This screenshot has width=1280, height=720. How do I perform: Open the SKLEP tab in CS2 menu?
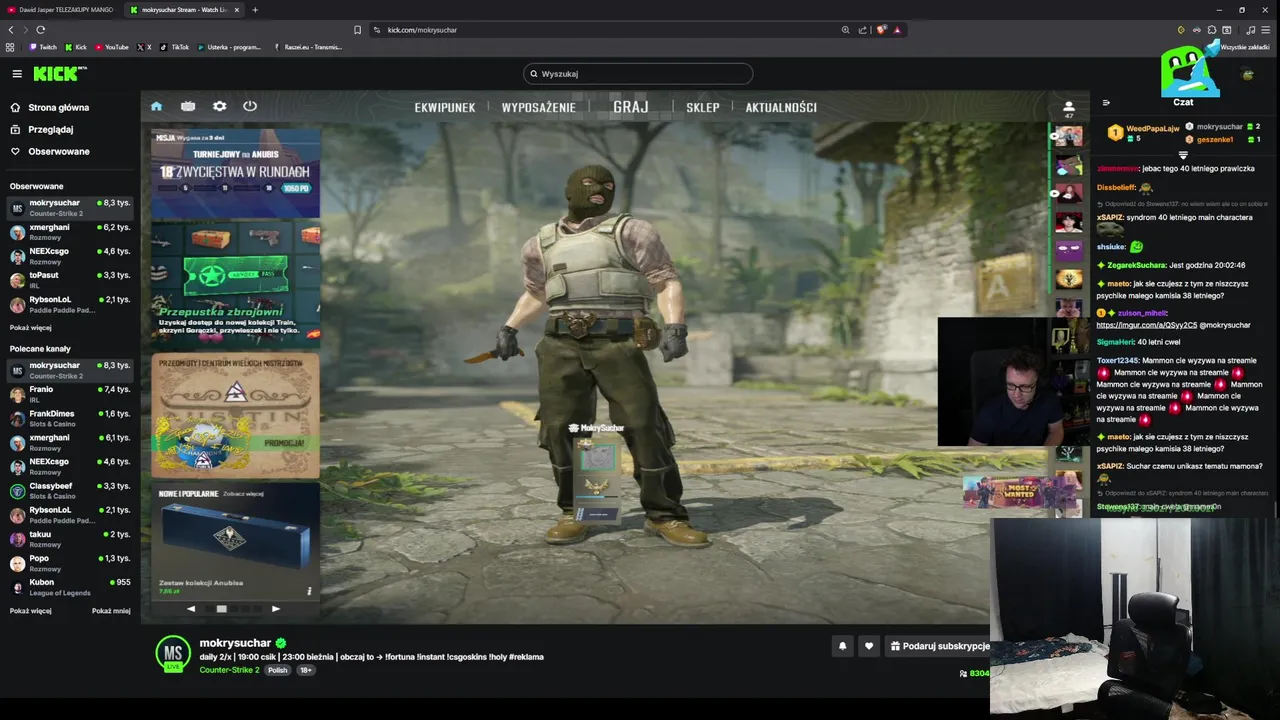point(703,107)
